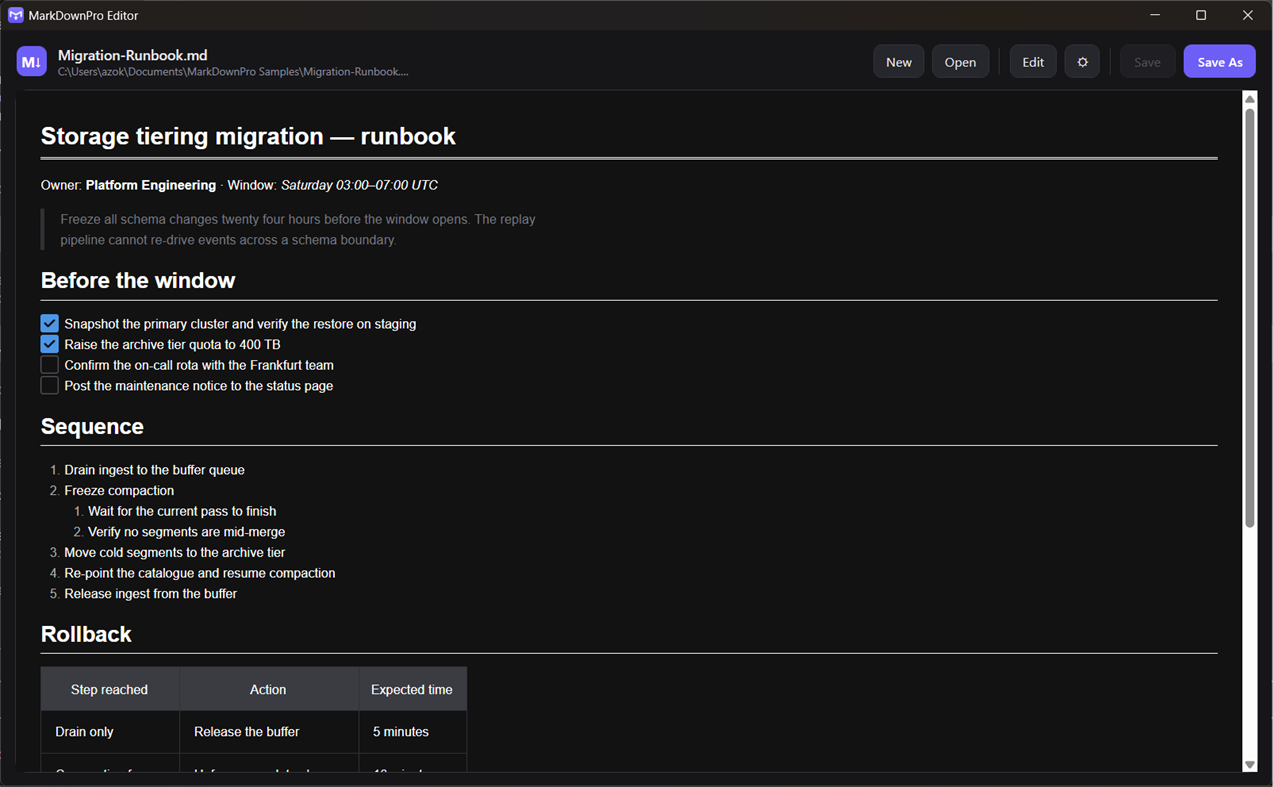The width and height of the screenshot is (1273, 787).
Task: Click the Step reached table header
Action: click(109, 690)
